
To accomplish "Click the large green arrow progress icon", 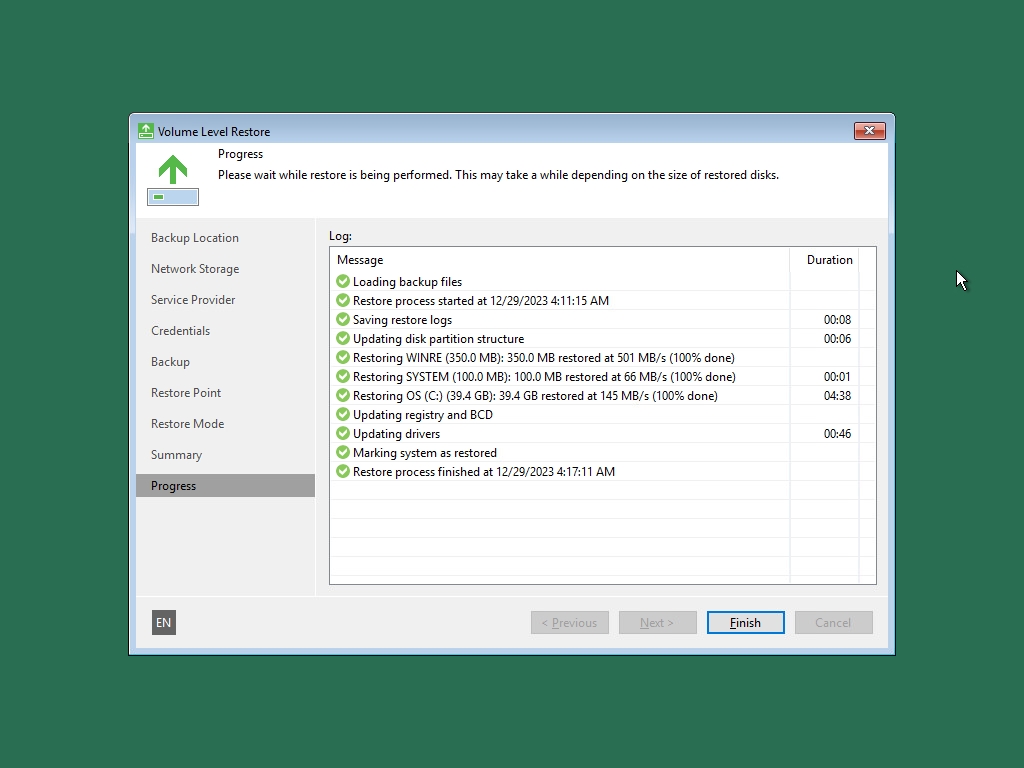I will coord(173,170).
